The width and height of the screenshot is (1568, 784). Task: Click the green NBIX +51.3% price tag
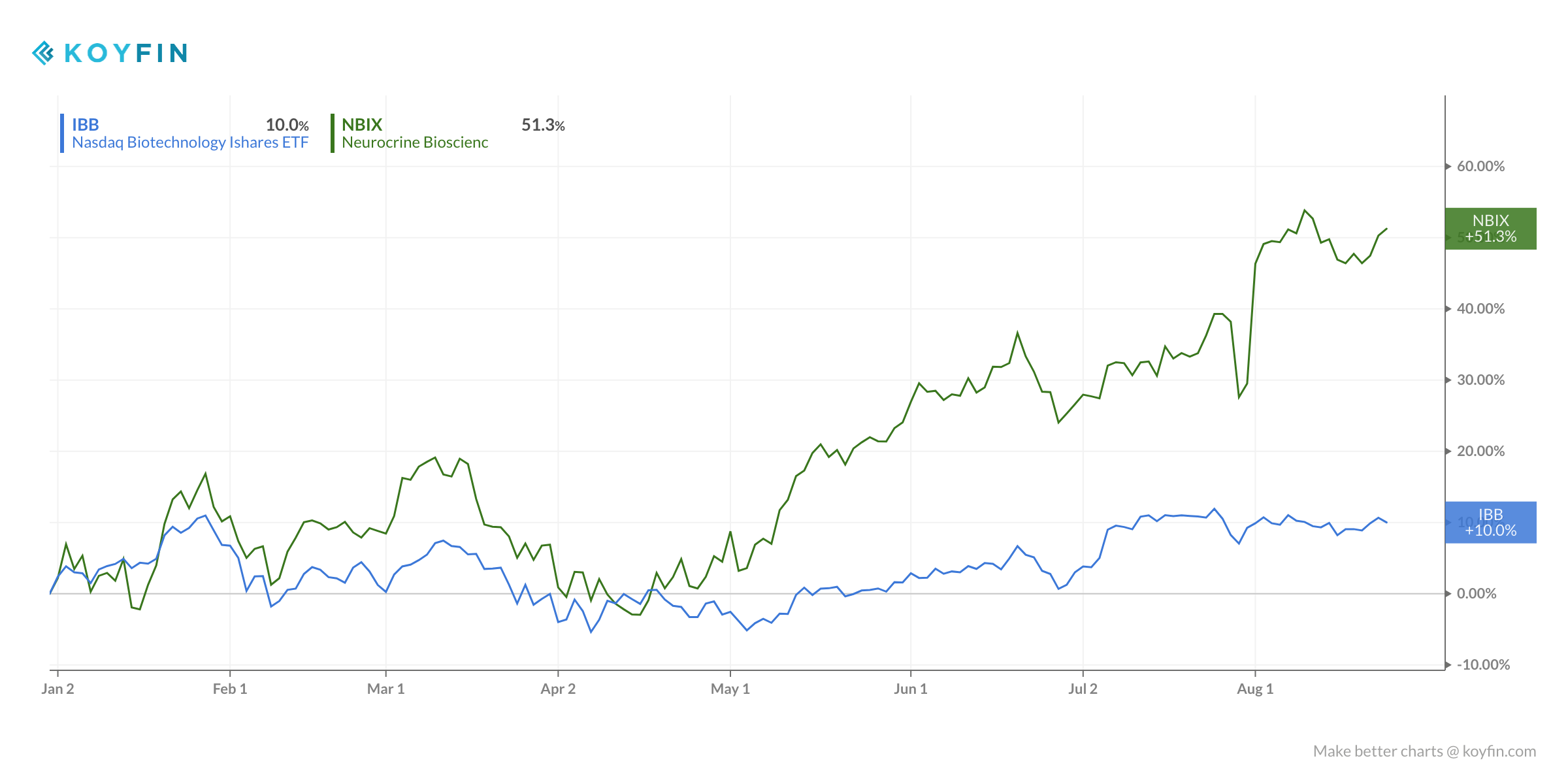tap(1490, 229)
